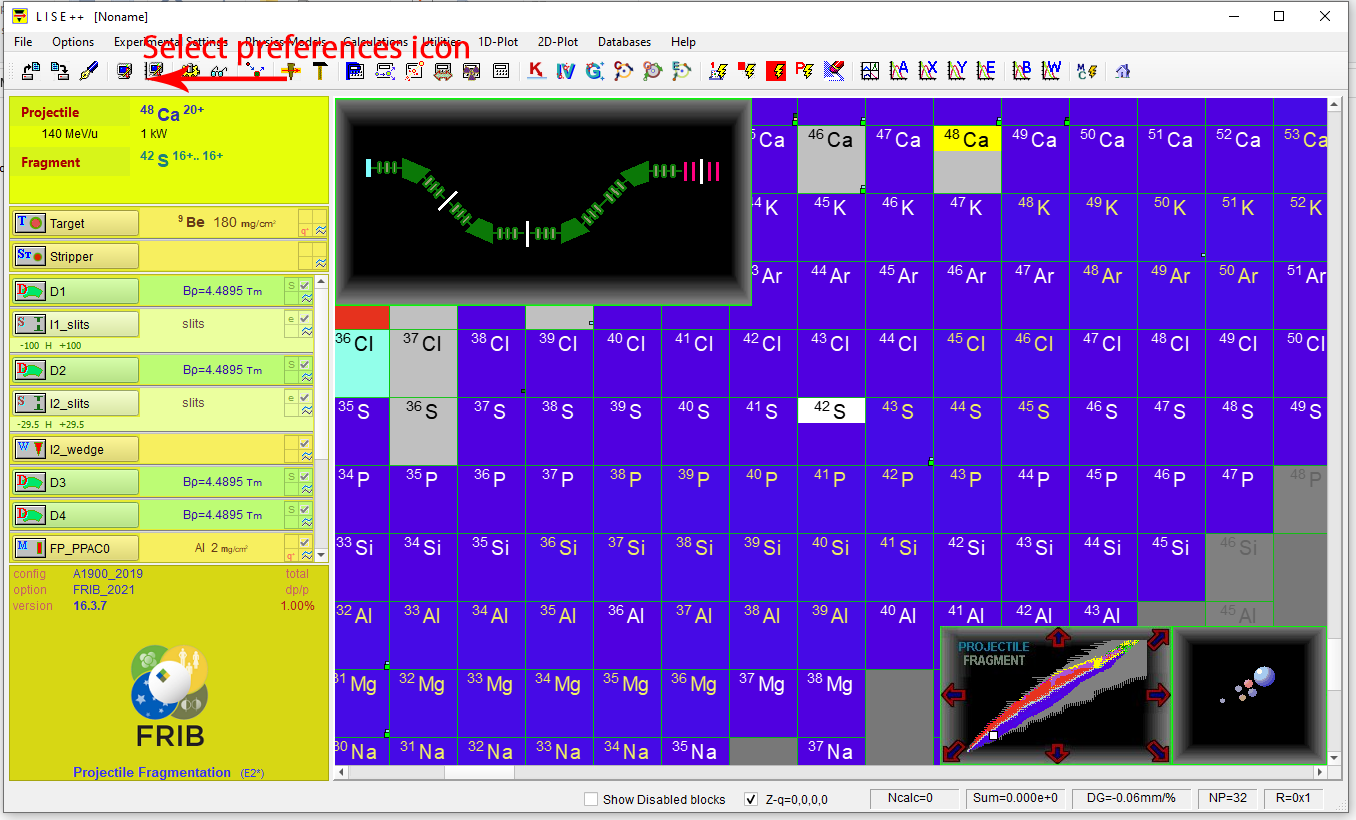Click the house icon in the toolbar

1123,71
